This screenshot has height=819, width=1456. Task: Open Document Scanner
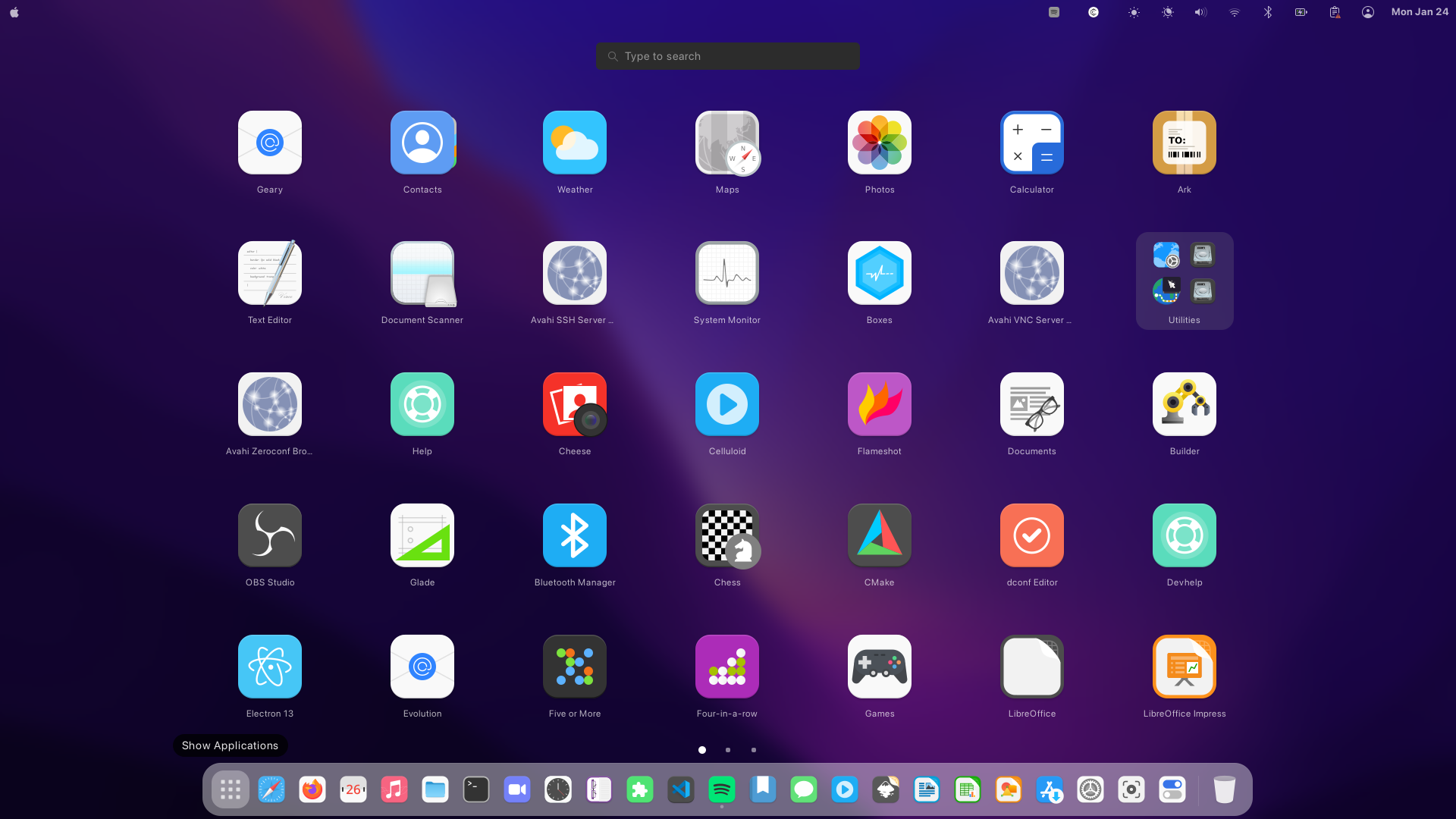[422, 273]
